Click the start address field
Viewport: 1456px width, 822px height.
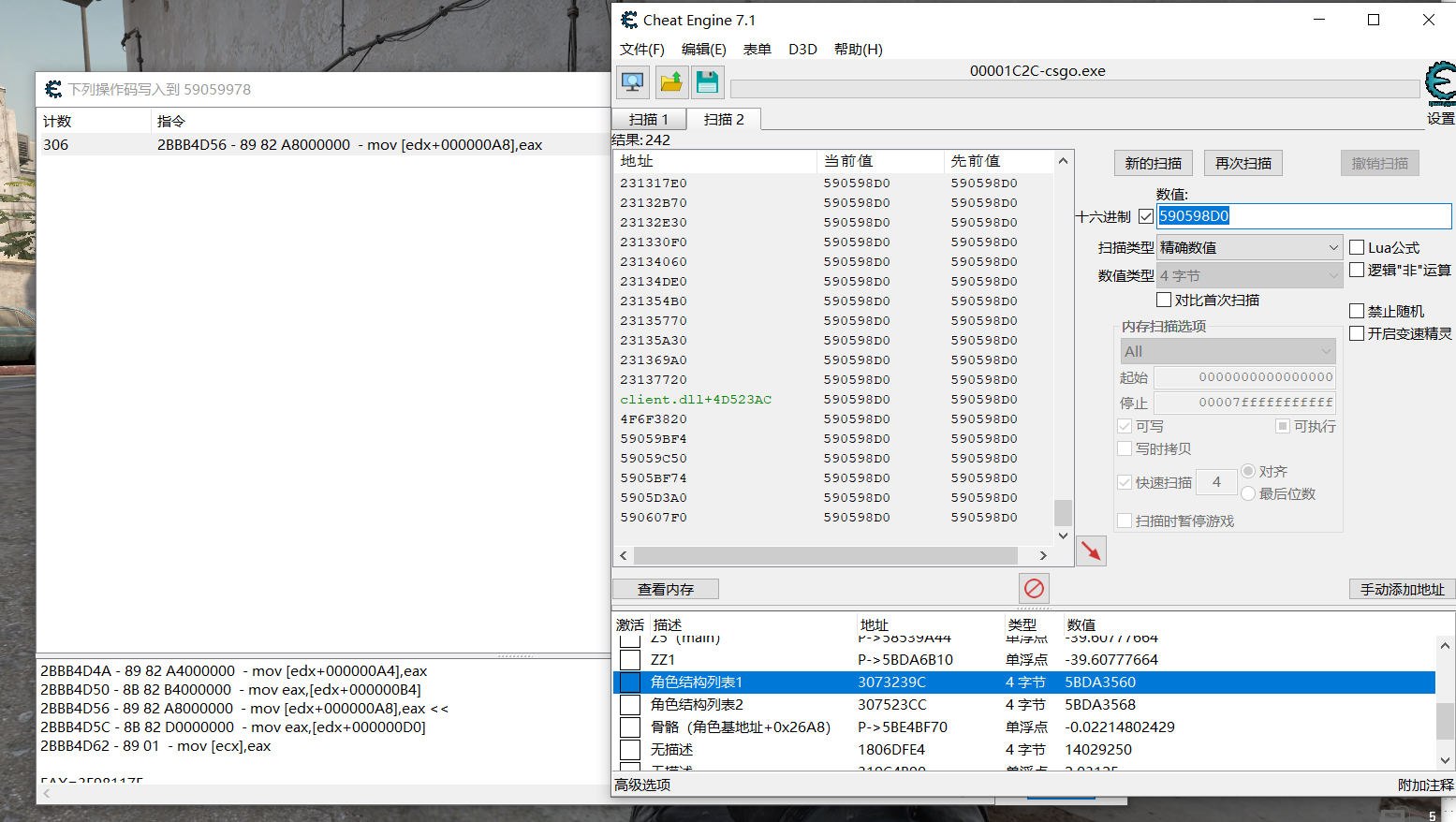(x=1244, y=377)
